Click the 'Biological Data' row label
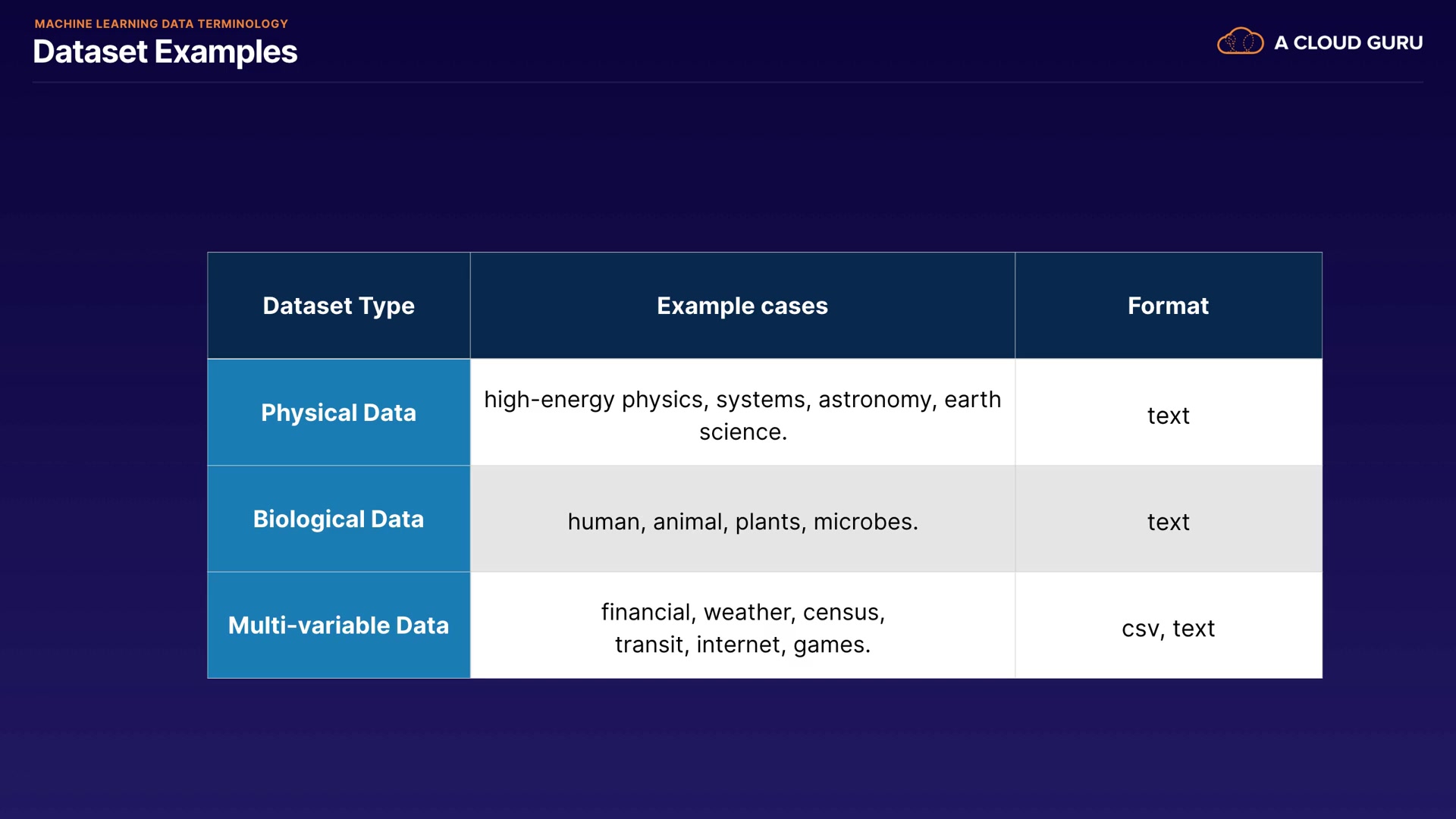The image size is (1456, 819). 338,519
